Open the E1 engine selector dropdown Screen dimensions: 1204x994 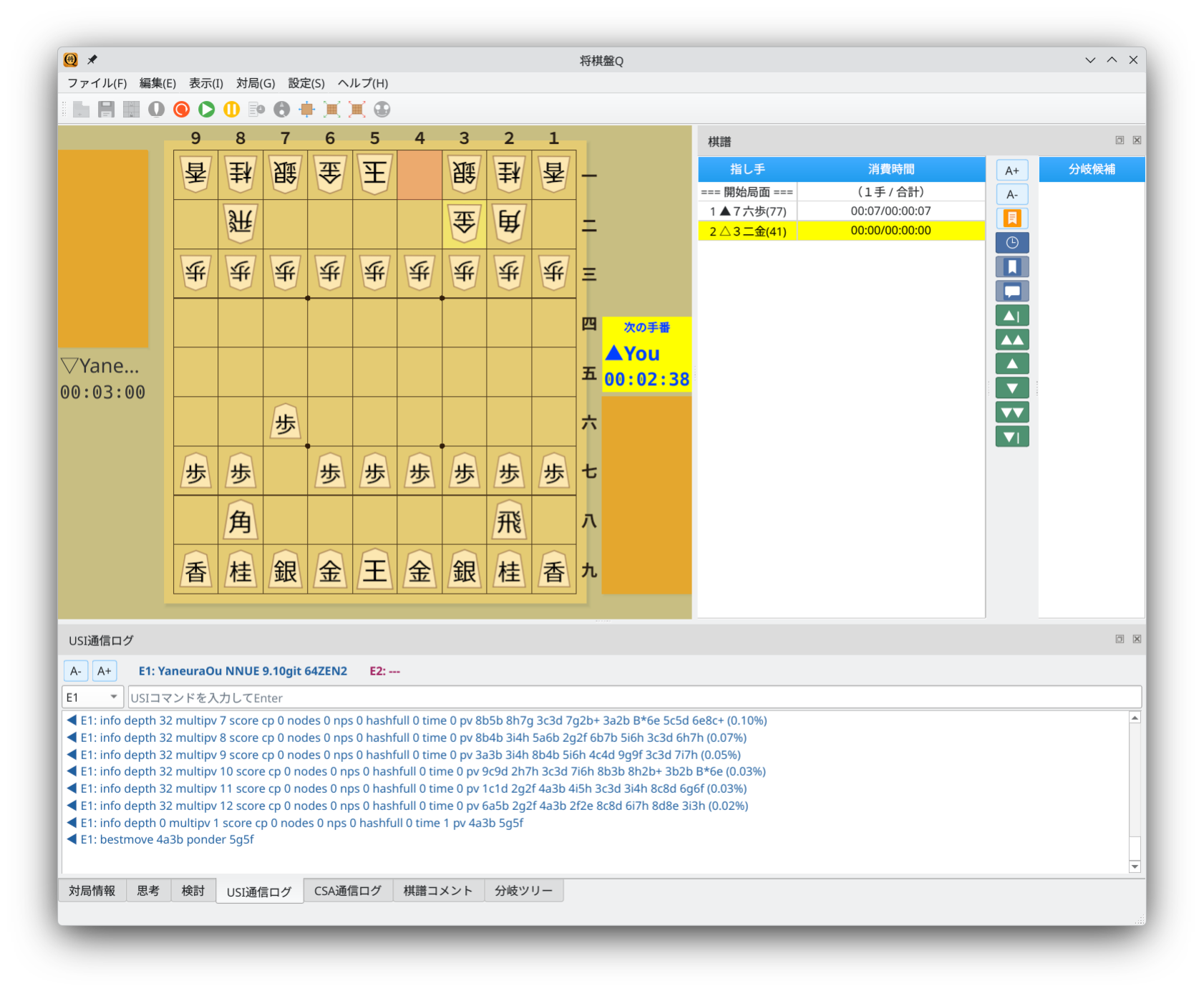(92, 698)
